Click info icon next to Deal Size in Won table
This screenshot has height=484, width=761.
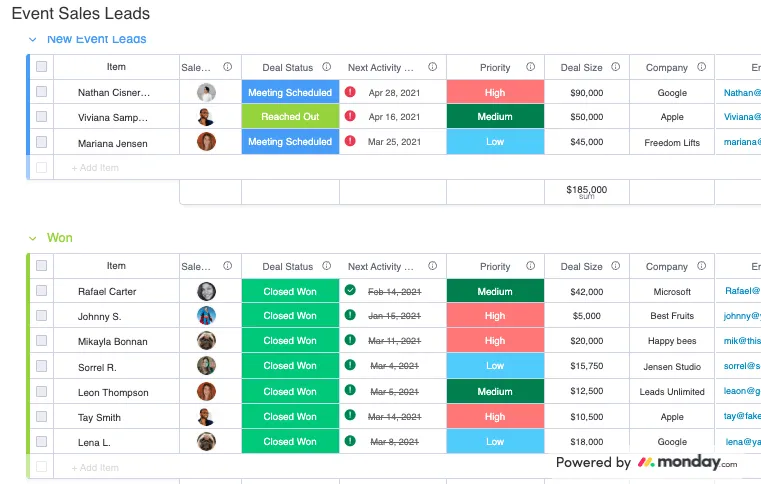(615, 266)
